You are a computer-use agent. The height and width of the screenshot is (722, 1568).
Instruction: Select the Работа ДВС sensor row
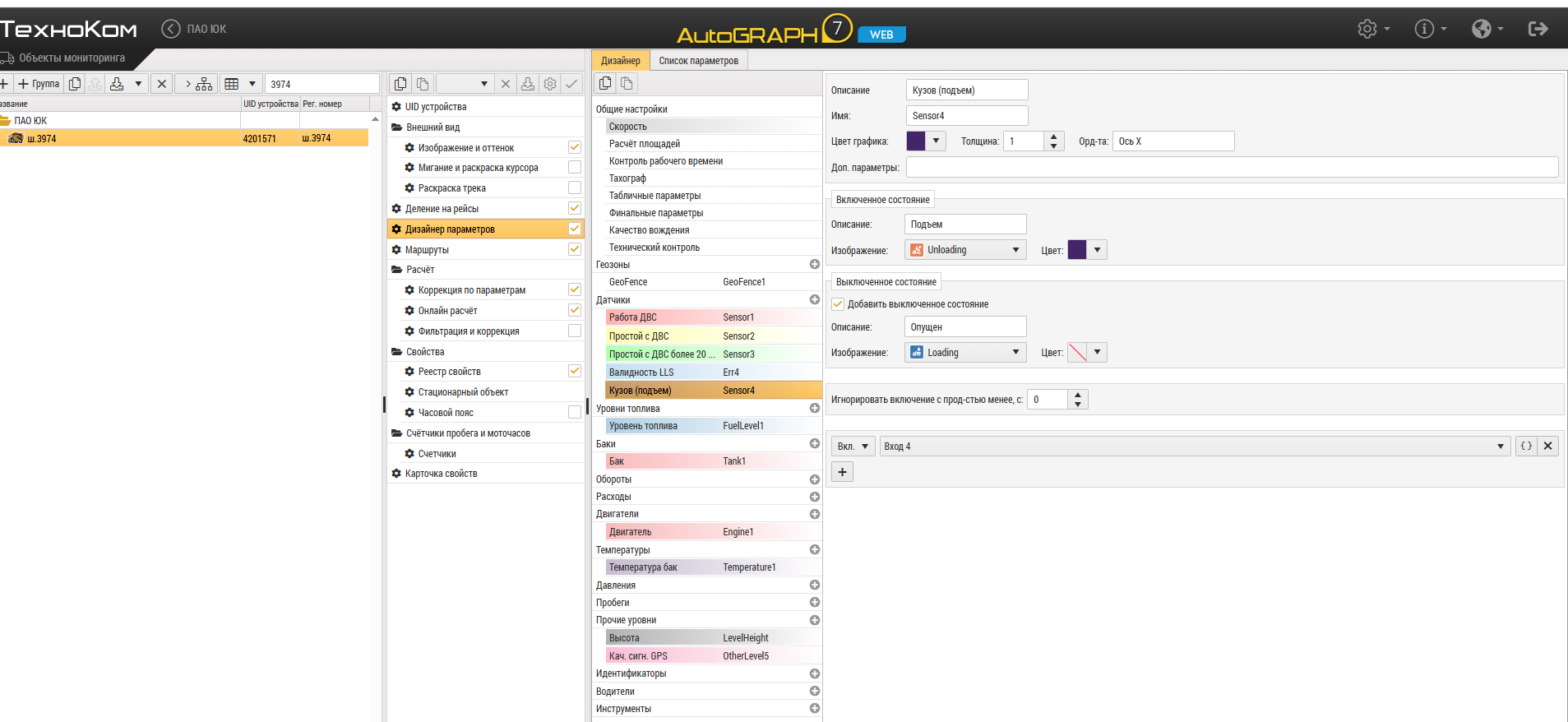[714, 317]
